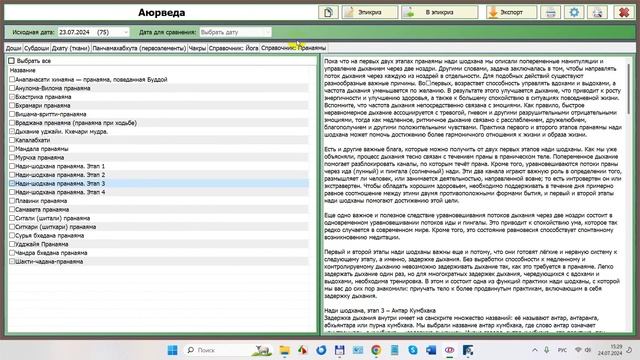Open the Дхату (ткани) tab
The width and height of the screenshot is (640, 360).
[x=71, y=48]
